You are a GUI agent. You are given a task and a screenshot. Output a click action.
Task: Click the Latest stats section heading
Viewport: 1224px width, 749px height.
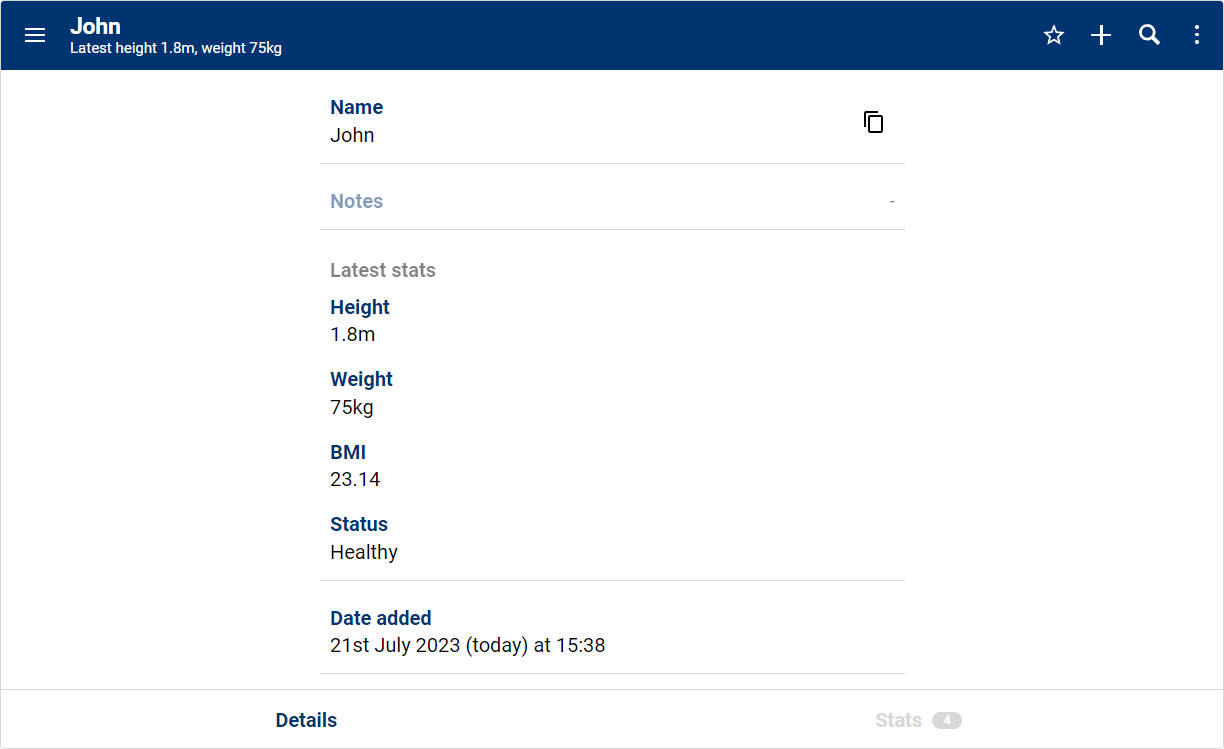382,270
